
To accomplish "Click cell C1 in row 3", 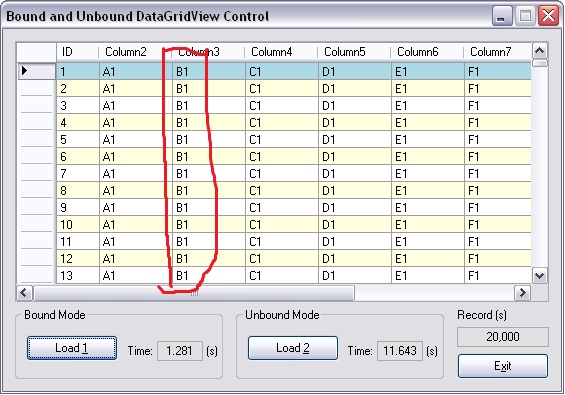I will [x=282, y=105].
